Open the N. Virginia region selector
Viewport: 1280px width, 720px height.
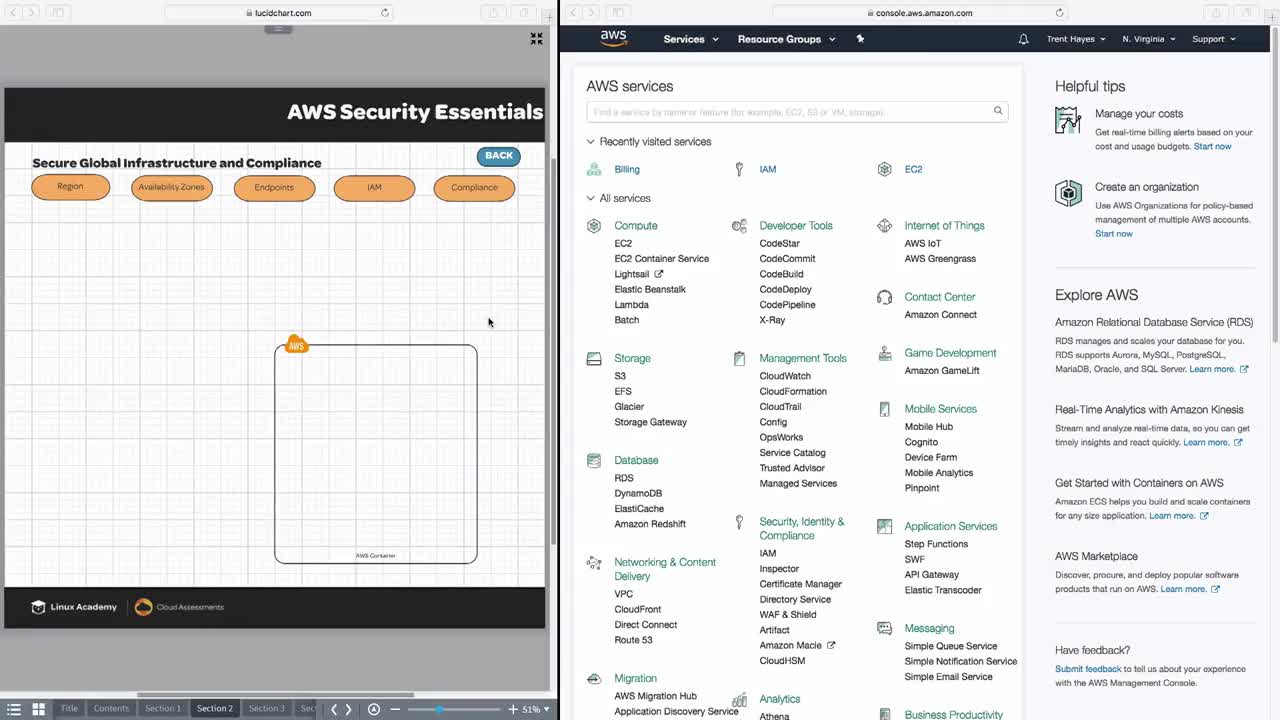click(x=1149, y=39)
